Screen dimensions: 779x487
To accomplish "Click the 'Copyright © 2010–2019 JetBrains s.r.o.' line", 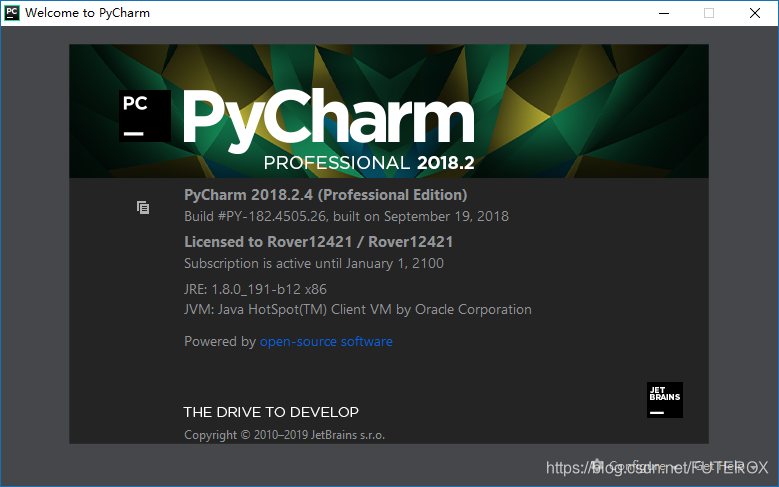I will coord(284,435).
